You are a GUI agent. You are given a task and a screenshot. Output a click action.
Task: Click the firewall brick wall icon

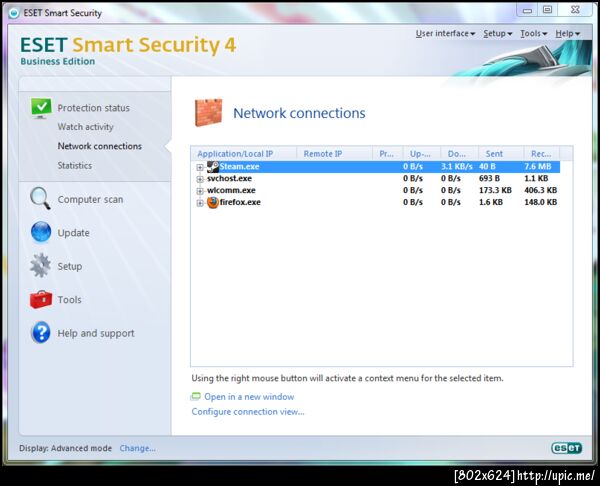click(x=209, y=113)
